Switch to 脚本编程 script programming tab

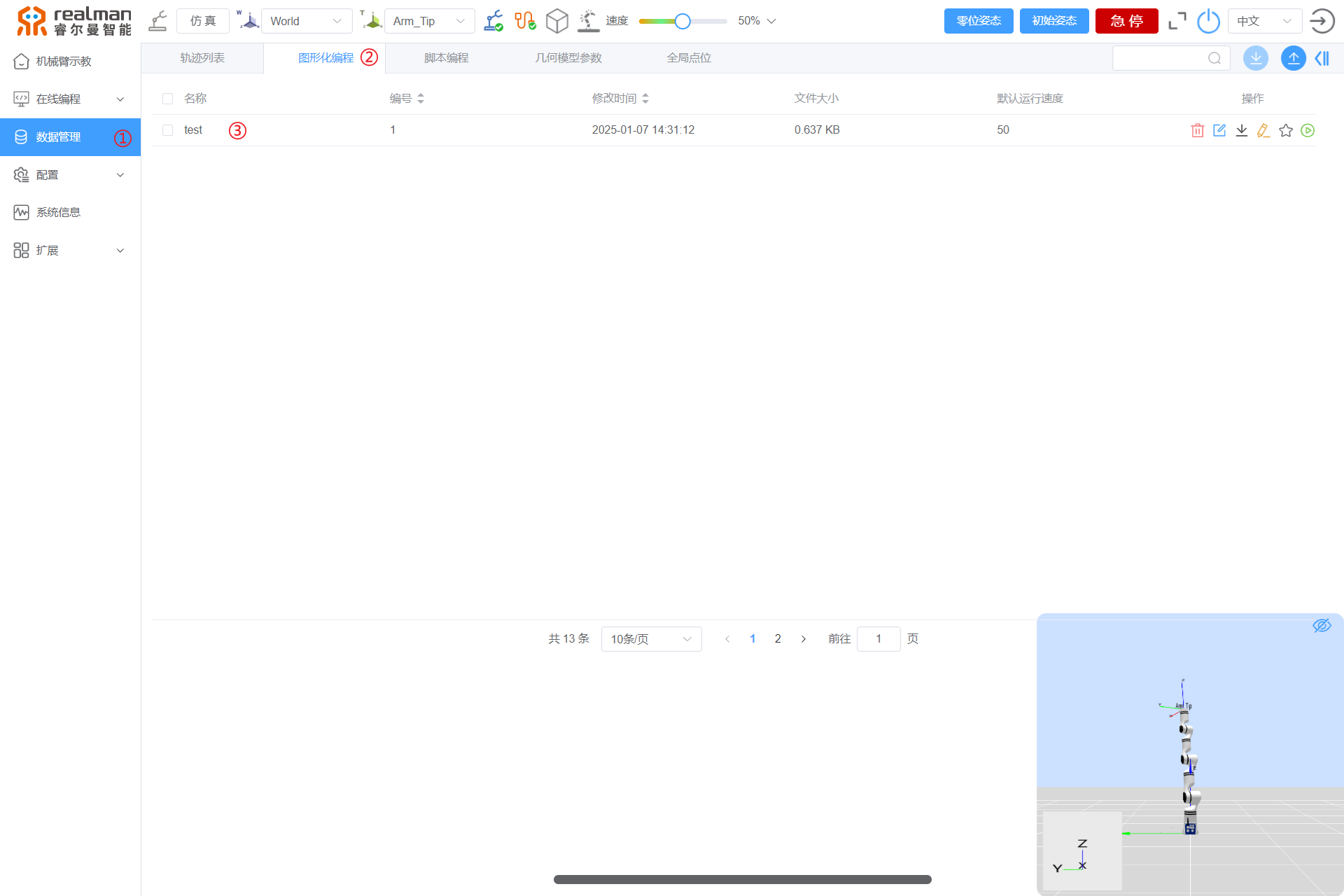point(448,57)
